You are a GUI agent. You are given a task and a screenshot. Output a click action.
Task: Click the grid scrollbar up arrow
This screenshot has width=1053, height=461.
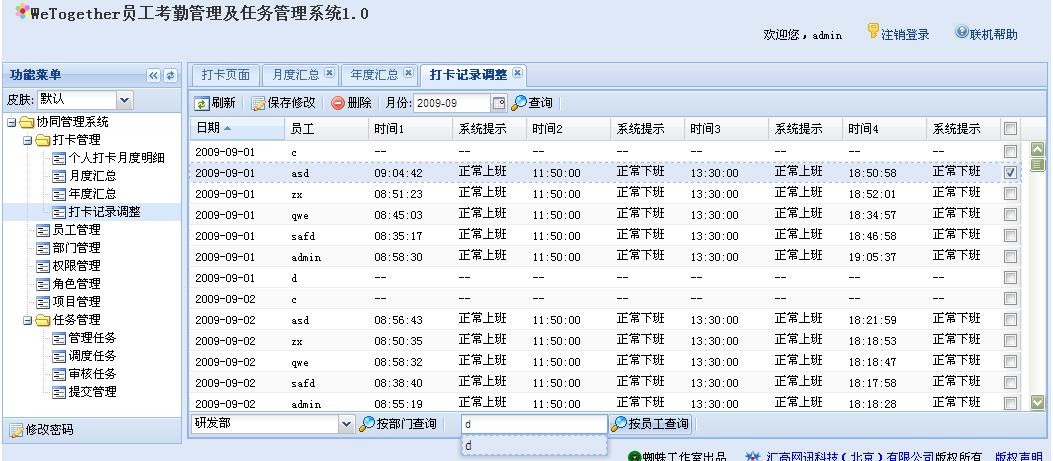1038,150
